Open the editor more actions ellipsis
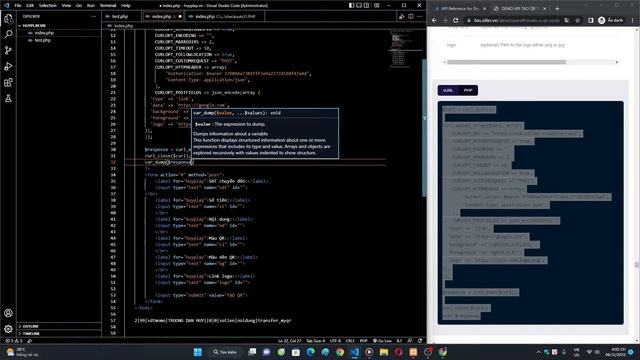 pyautogui.click(x=420, y=16)
